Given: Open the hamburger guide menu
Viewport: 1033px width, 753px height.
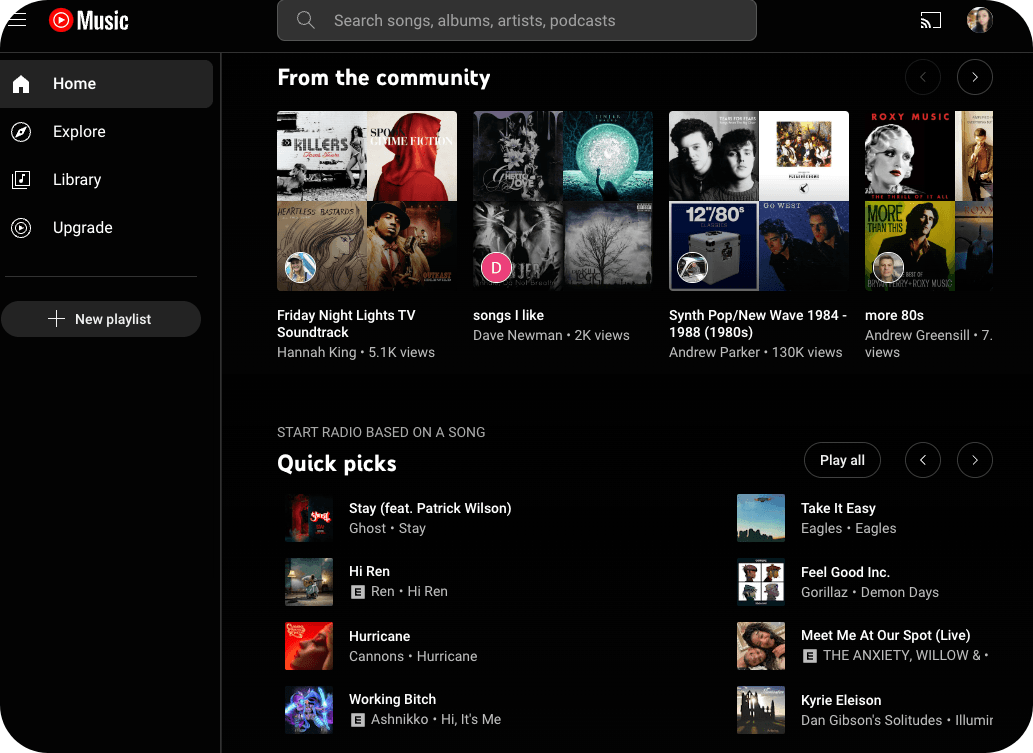Looking at the screenshot, I should [17, 20].
